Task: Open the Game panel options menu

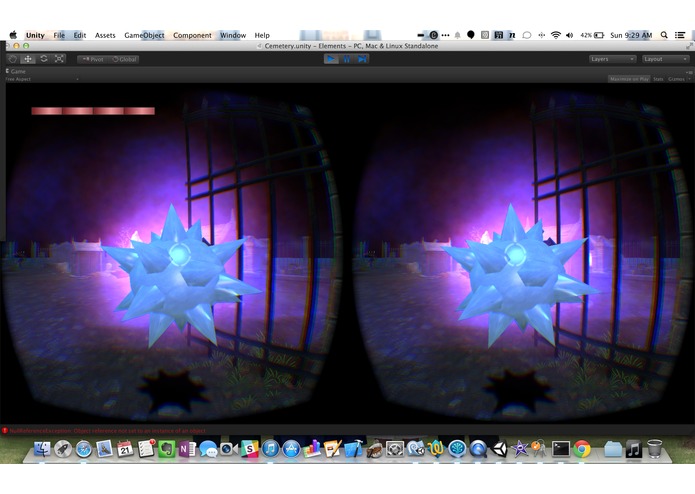Action: (x=688, y=72)
